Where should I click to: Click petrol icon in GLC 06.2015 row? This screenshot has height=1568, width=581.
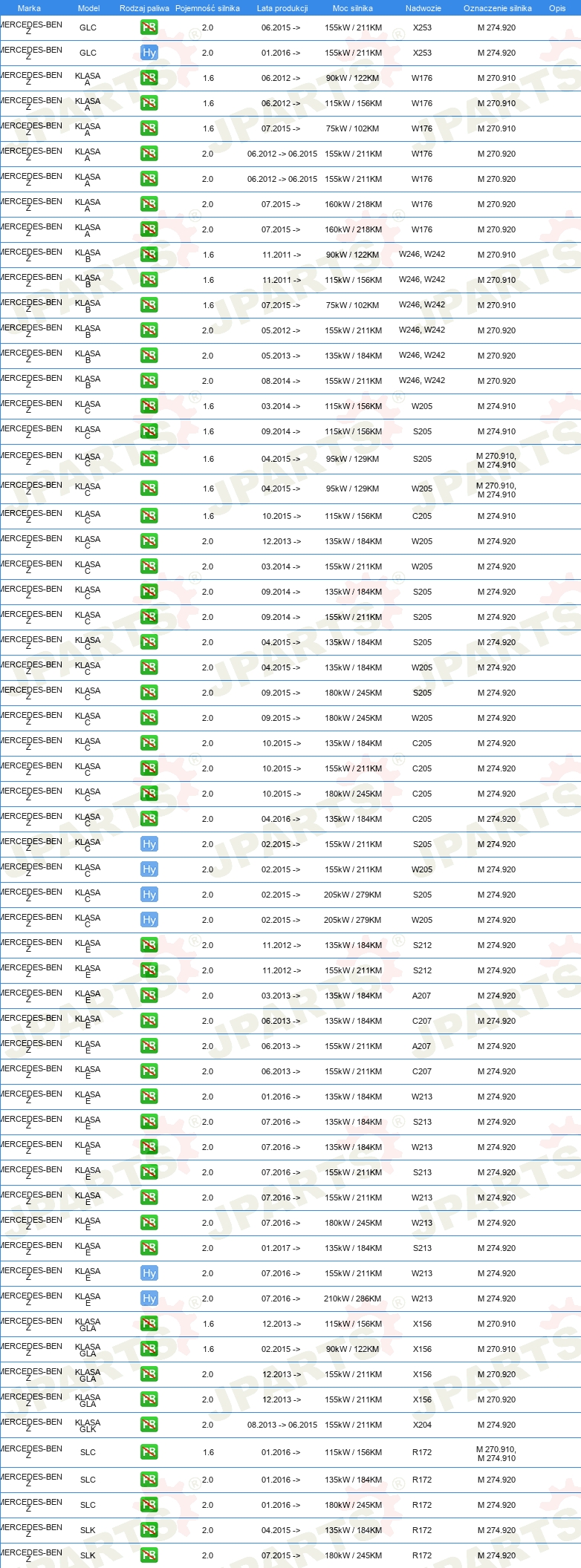[149, 27]
